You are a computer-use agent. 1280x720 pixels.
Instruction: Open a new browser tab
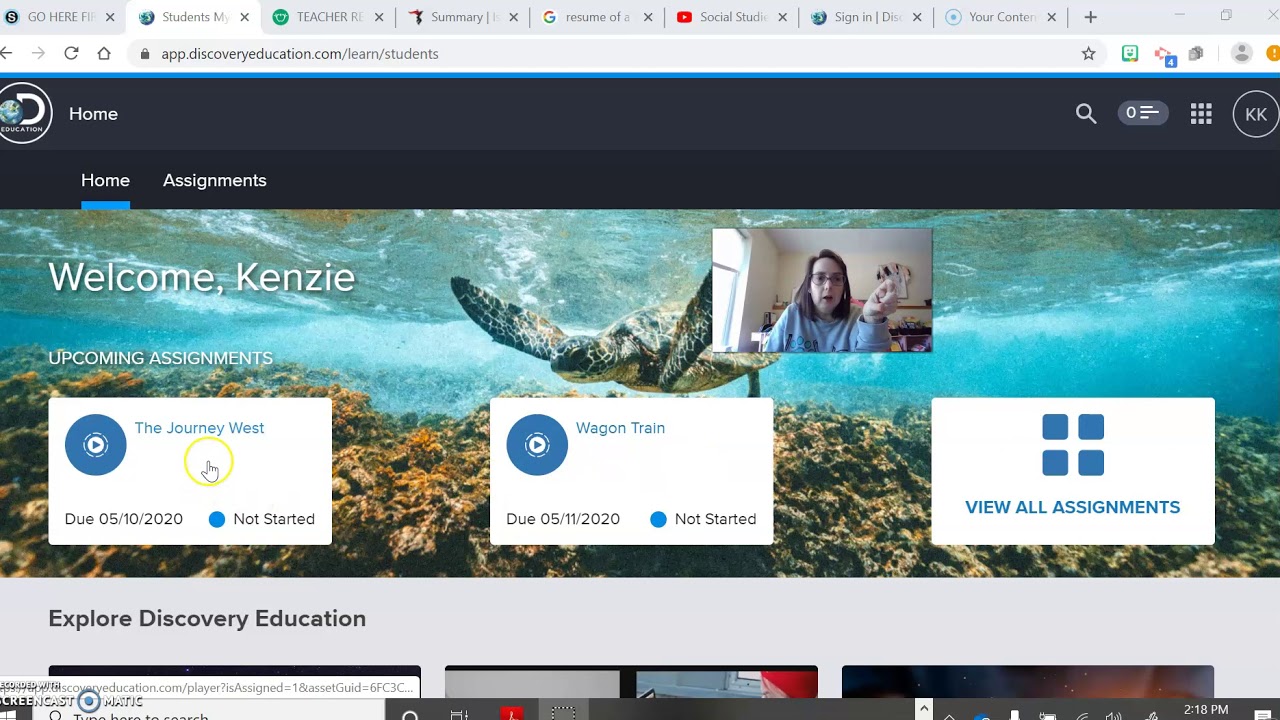click(x=1091, y=17)
